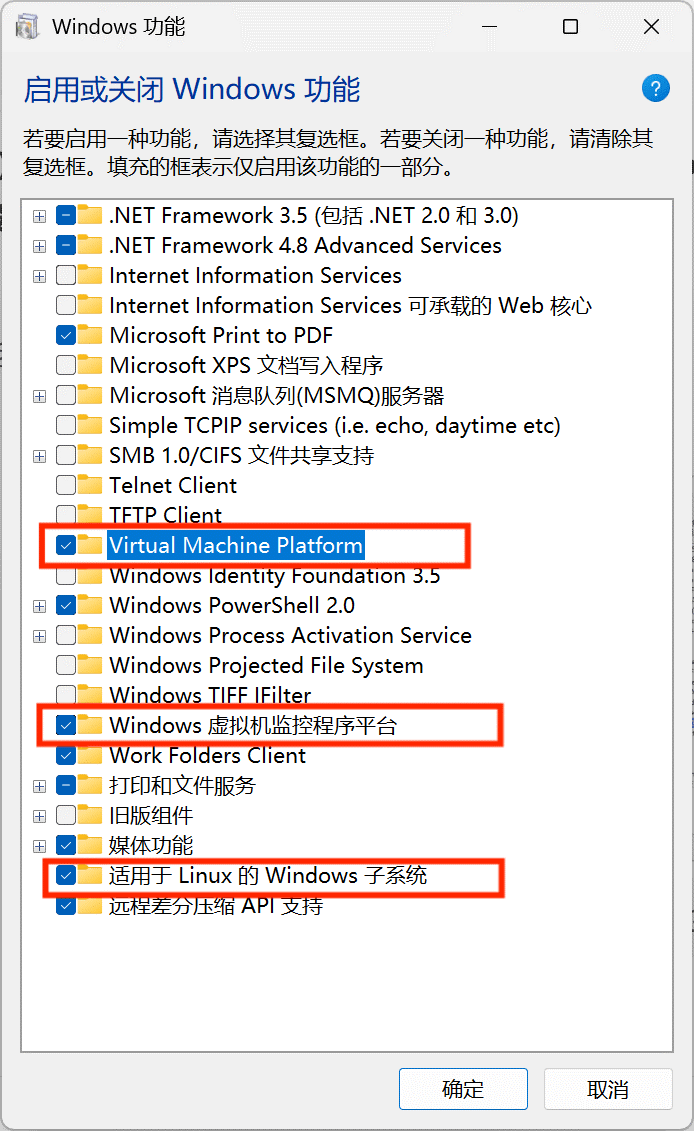Expand Windows Process Activation Service node
The image size is (694, 1131).
[40, 635]
